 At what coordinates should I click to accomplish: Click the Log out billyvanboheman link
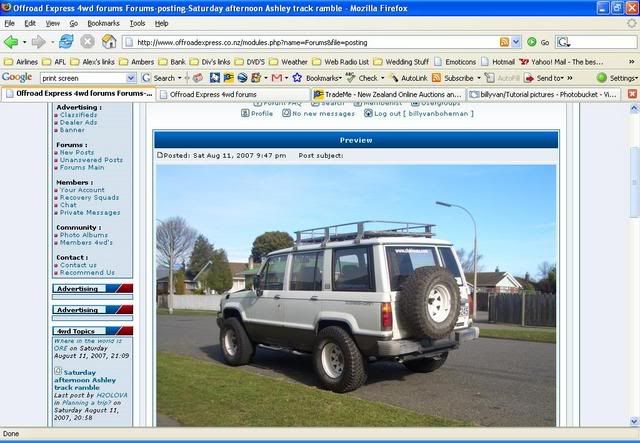point(419,114)
